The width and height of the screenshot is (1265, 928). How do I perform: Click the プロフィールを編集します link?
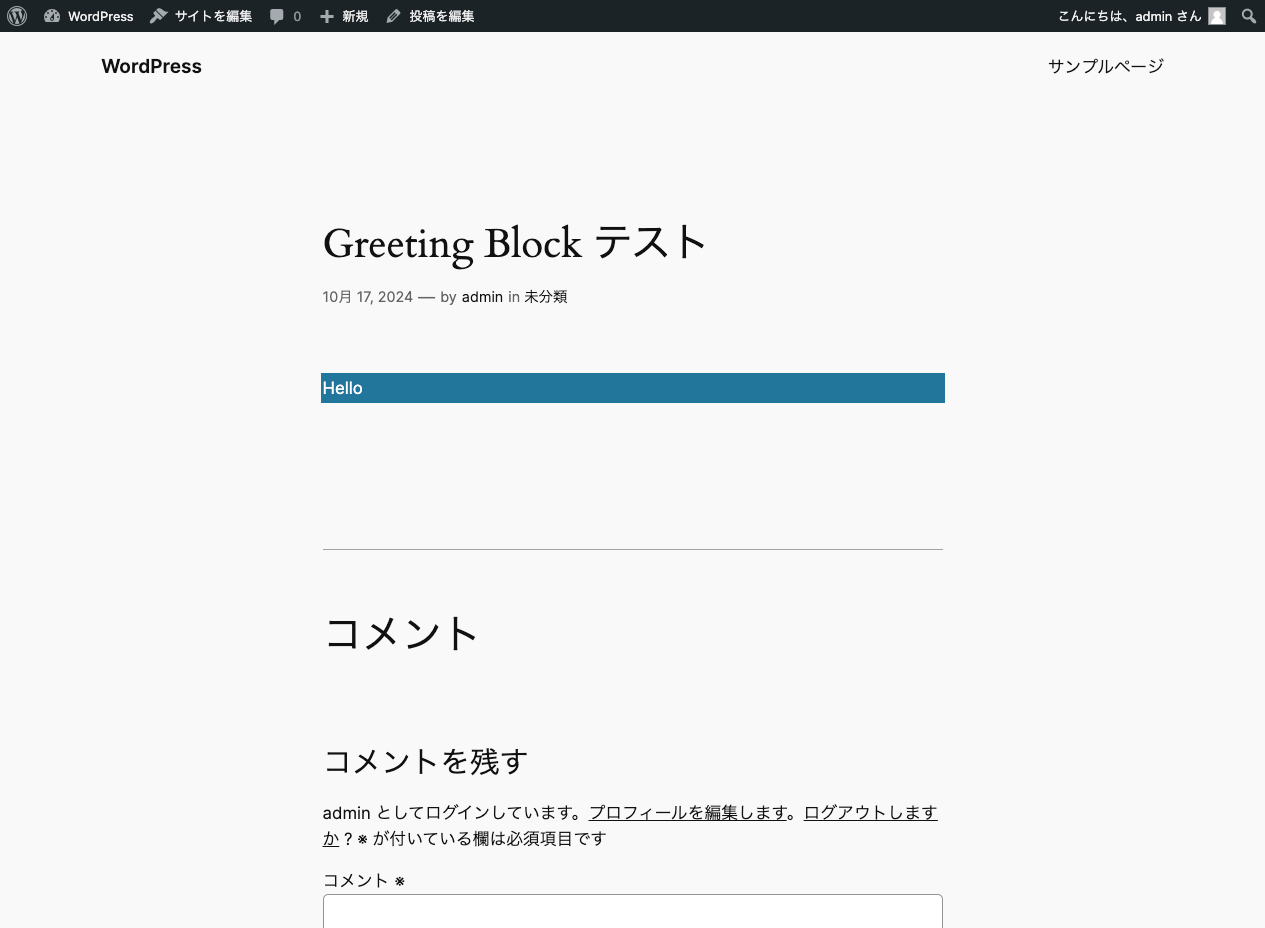[x=688, y=812]
